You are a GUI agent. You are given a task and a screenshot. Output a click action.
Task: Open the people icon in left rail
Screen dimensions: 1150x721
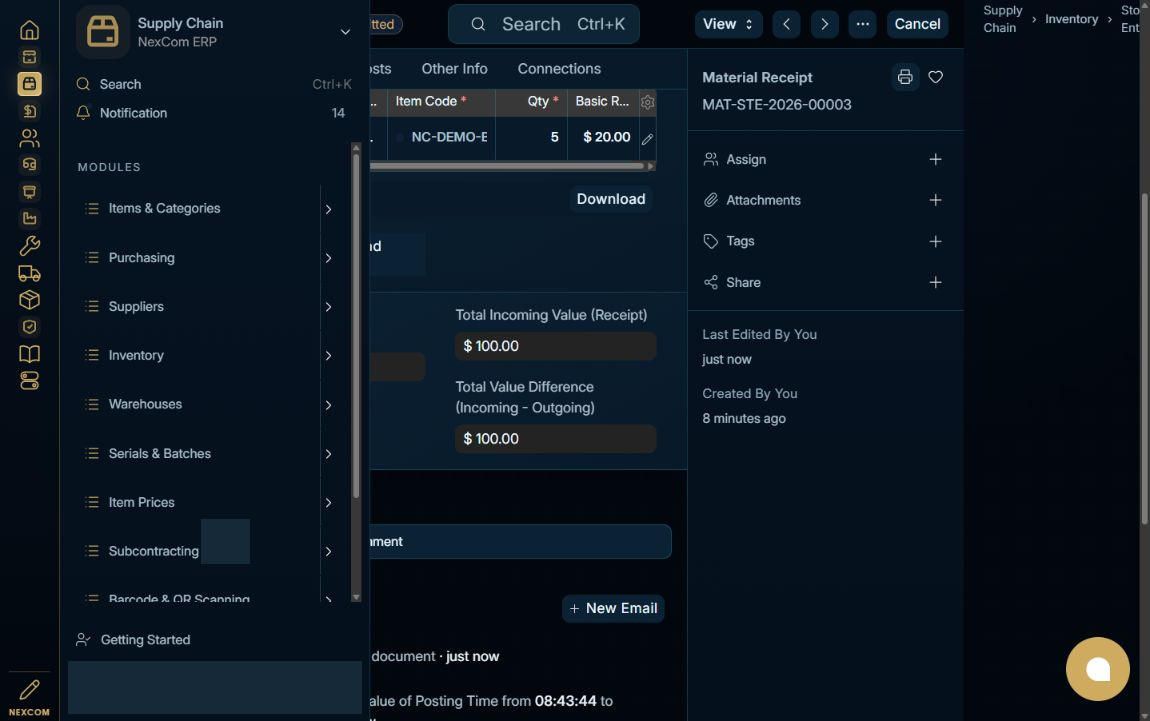point(29,138)
